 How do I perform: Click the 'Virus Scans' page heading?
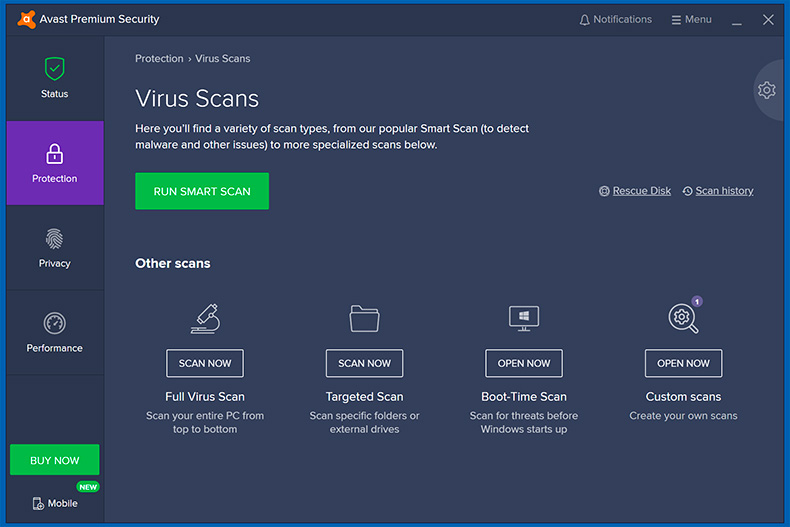pos(197,99)
